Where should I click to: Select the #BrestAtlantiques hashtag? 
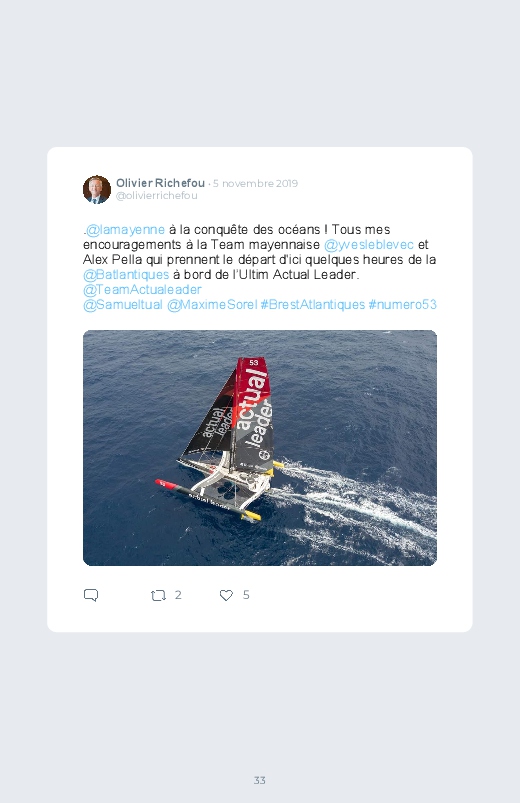point(313,304)
